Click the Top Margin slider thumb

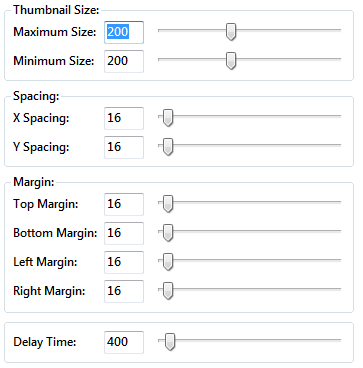coord(168,204)
